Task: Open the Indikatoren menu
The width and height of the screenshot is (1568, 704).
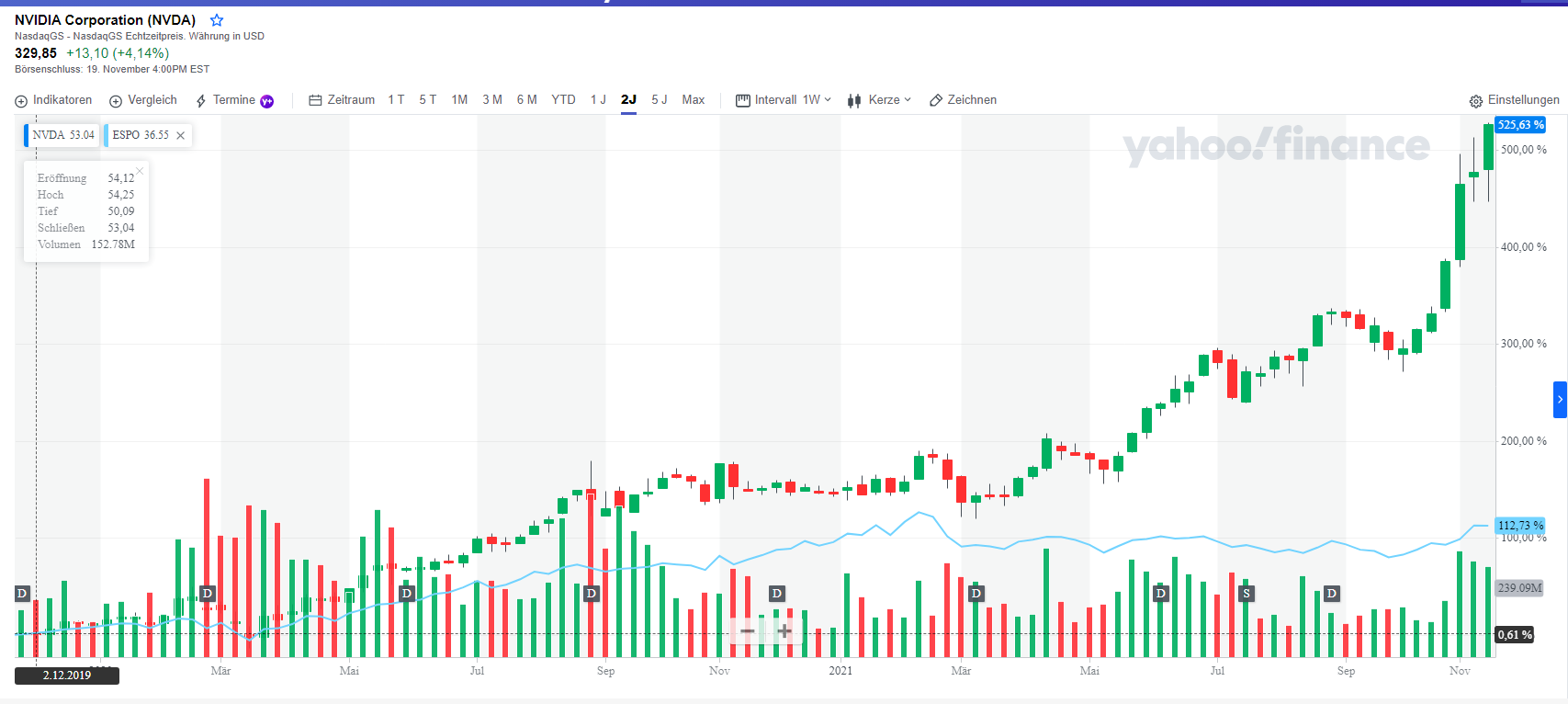Action: pyautogui.click(x=54, y=100)
